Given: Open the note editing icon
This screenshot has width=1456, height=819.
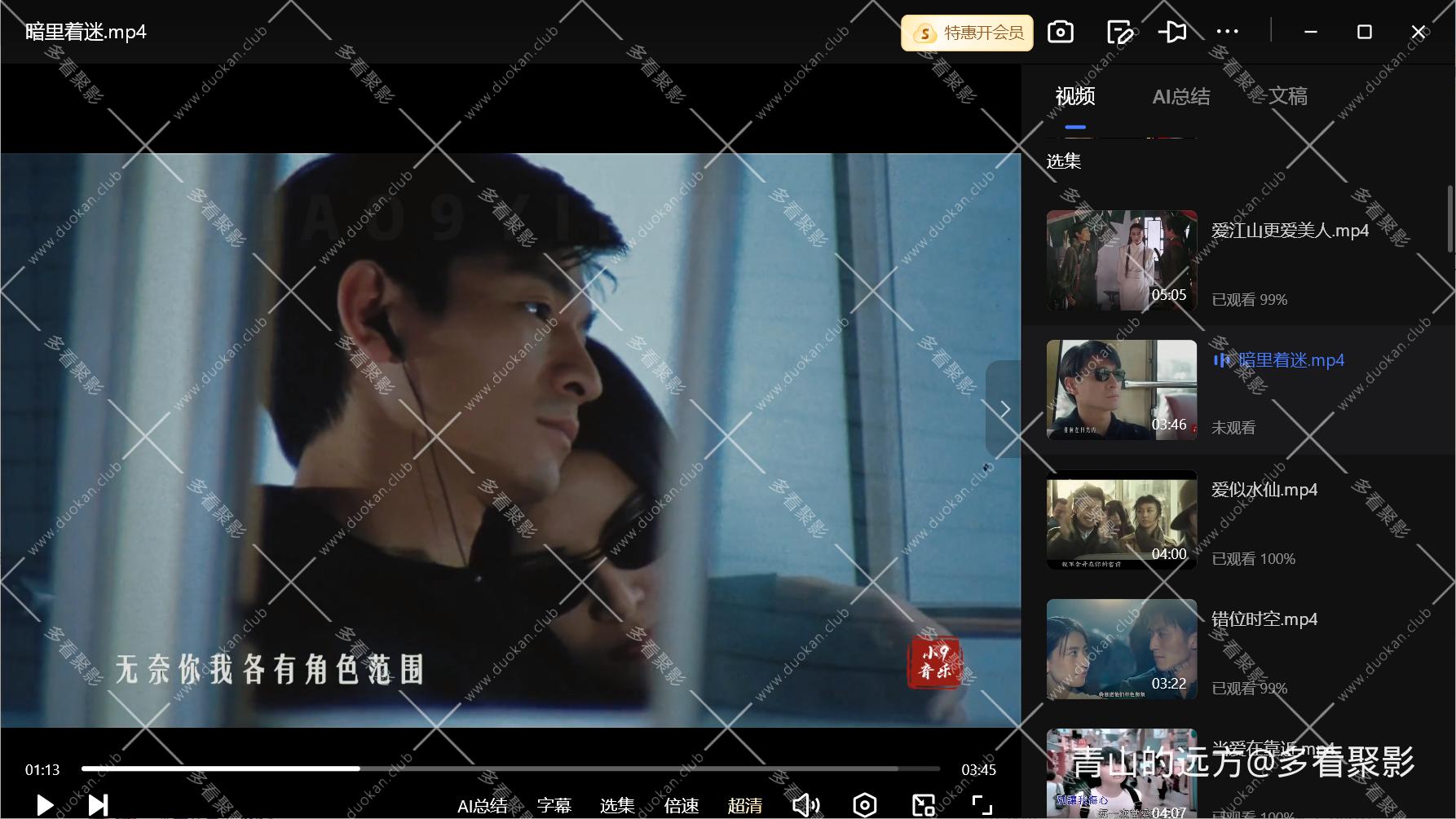Looking at the screenshot, I should 1119,33.
